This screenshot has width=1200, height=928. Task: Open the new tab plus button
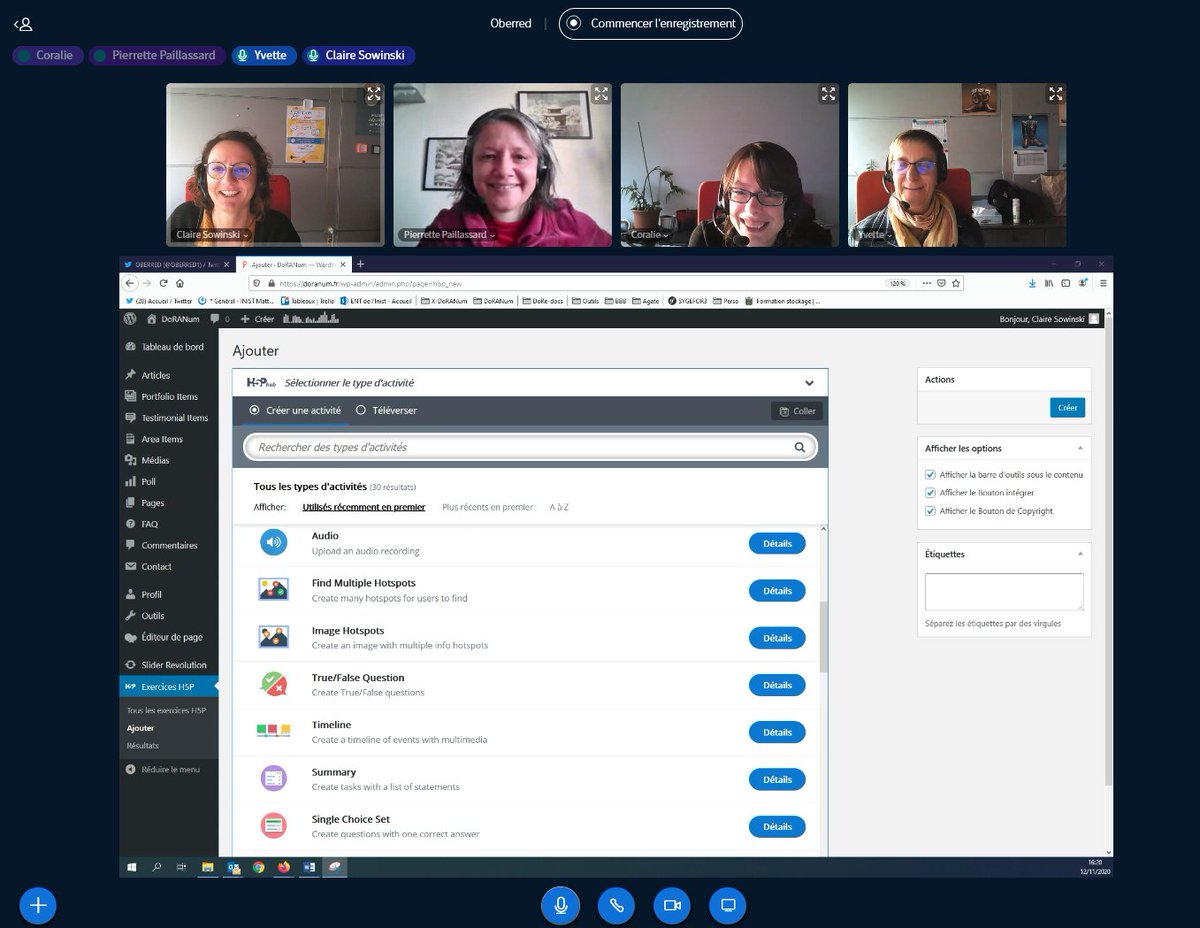pyautogui.click(x=360, y=264)
